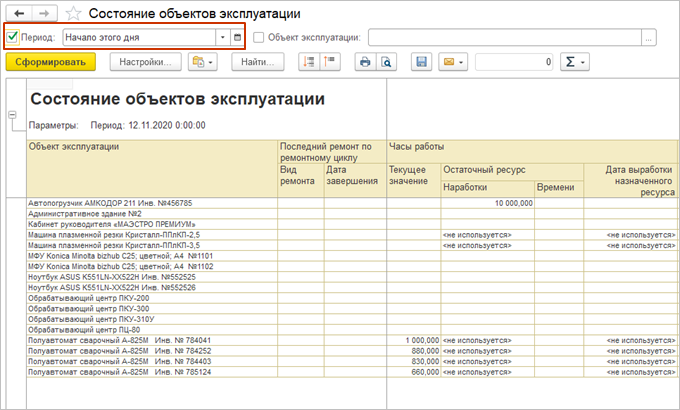Viewport: 680px width, 410px height.
Task: Save report using the floppy disk icon
Action: [x=422, y=62]
